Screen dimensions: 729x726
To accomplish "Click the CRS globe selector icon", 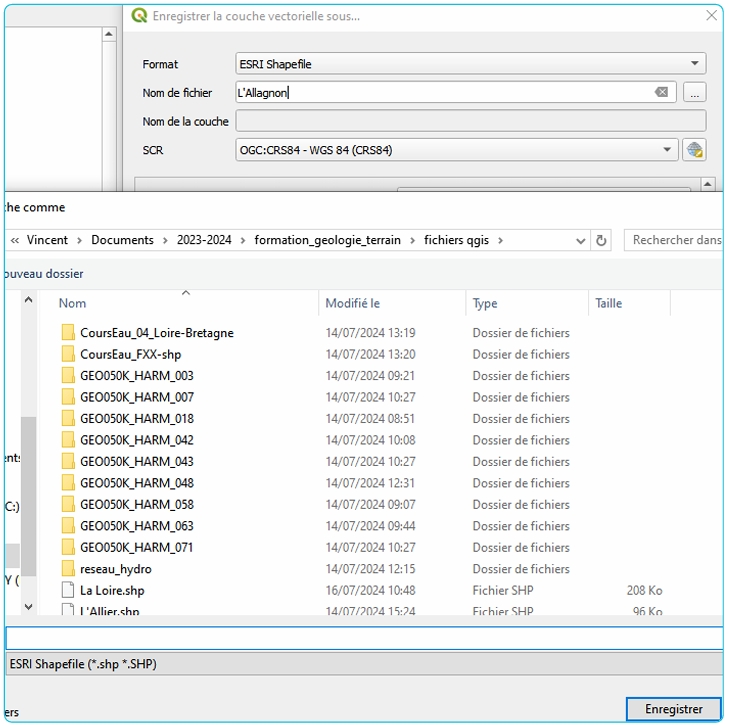I will 694,151.
